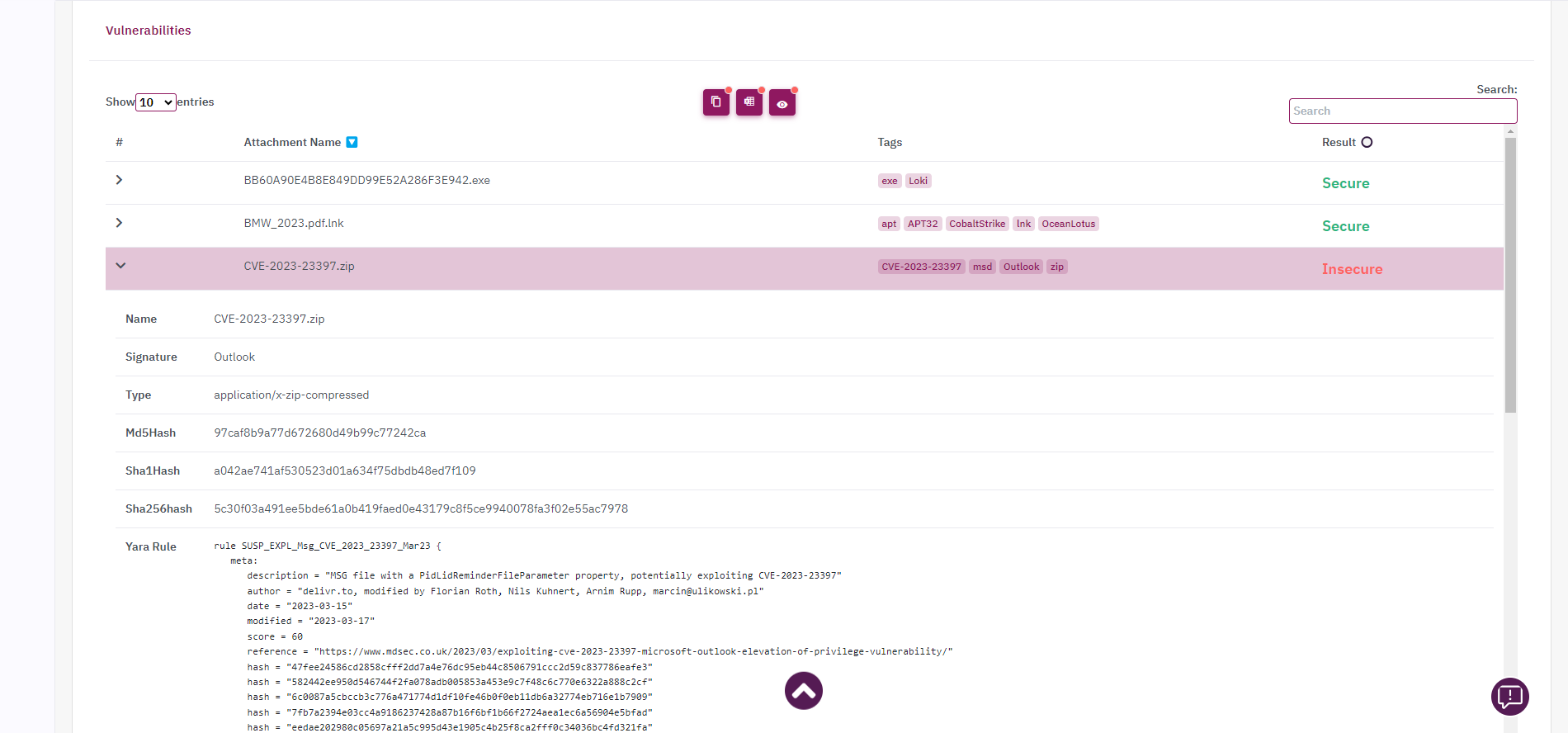Select the exe tag
Image resolution: width=1568 pixels, height=733 pixels.
click(x=890, y=181)
